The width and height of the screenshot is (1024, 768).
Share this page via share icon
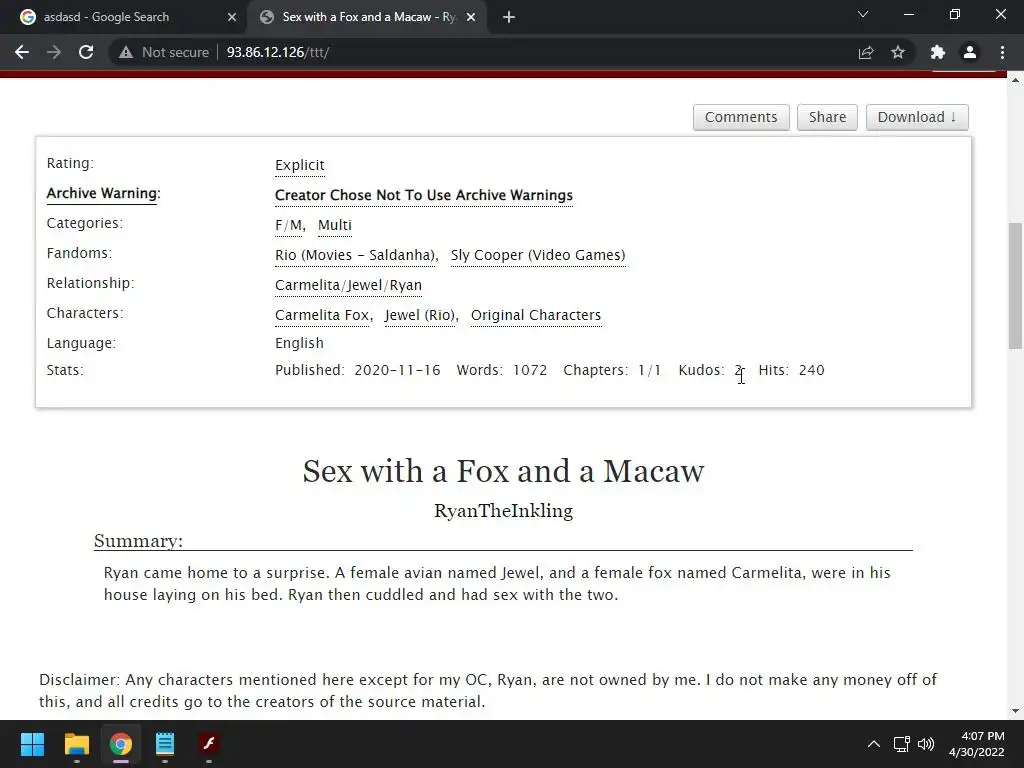tap(866, 52)
